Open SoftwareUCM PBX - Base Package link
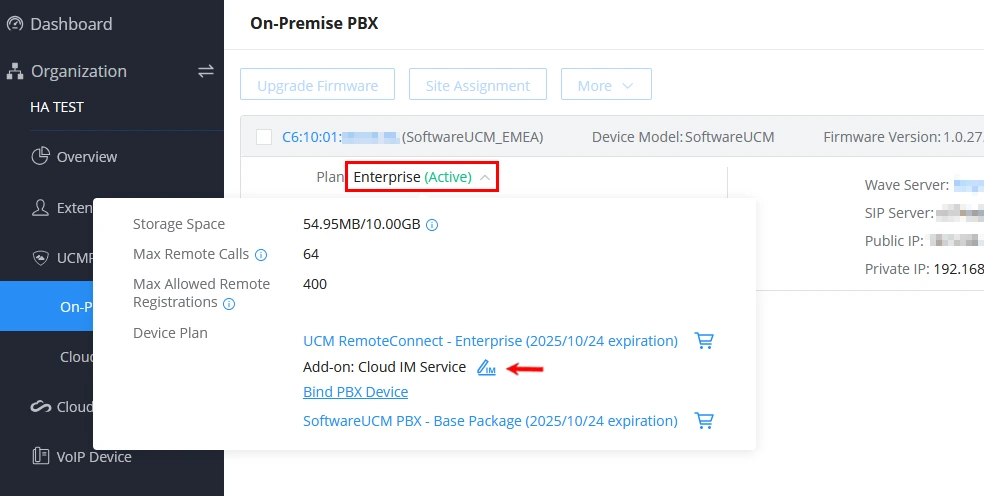Viewport: 984px width, 496px height. 490,421
